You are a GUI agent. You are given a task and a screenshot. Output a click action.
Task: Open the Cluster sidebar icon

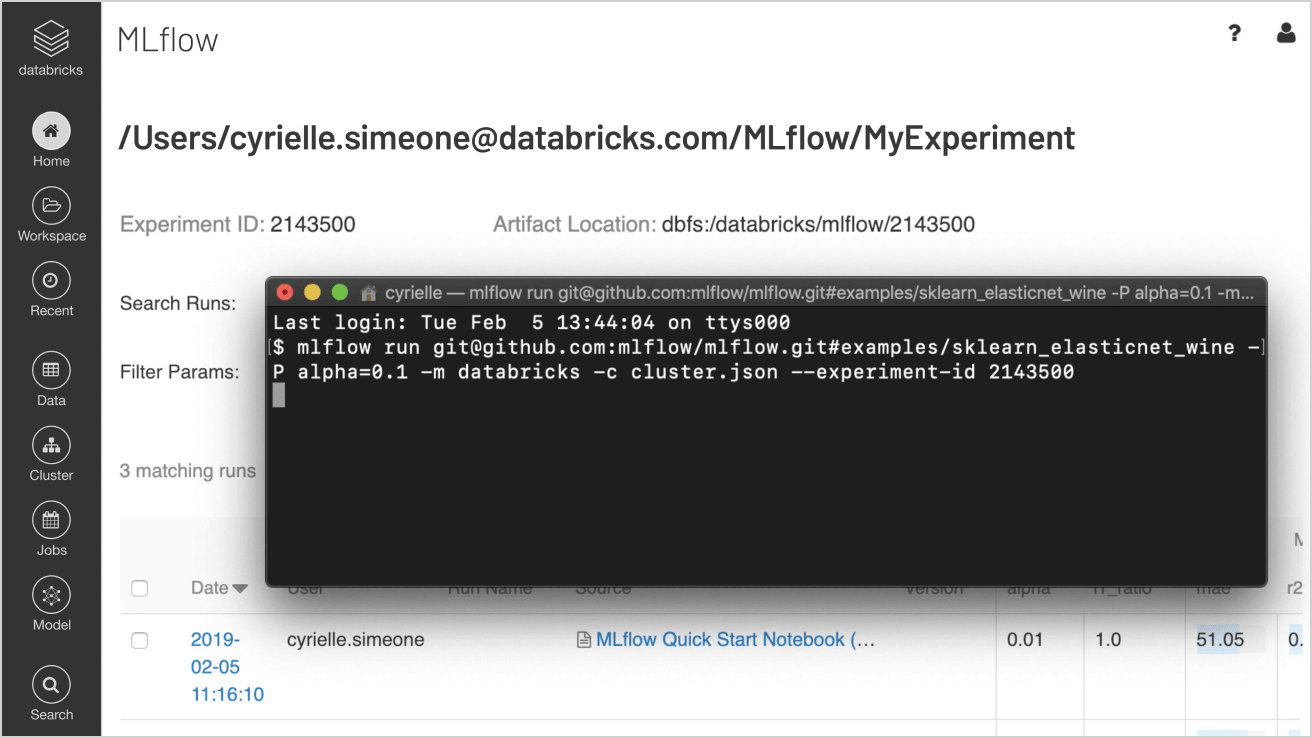[51, 445]
